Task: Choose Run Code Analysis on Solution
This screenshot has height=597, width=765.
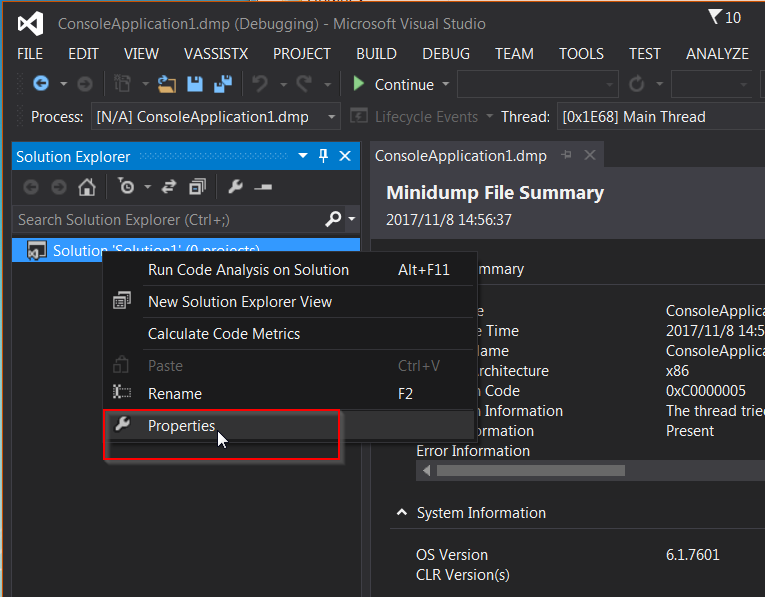Action: click(x=290, y=270)
